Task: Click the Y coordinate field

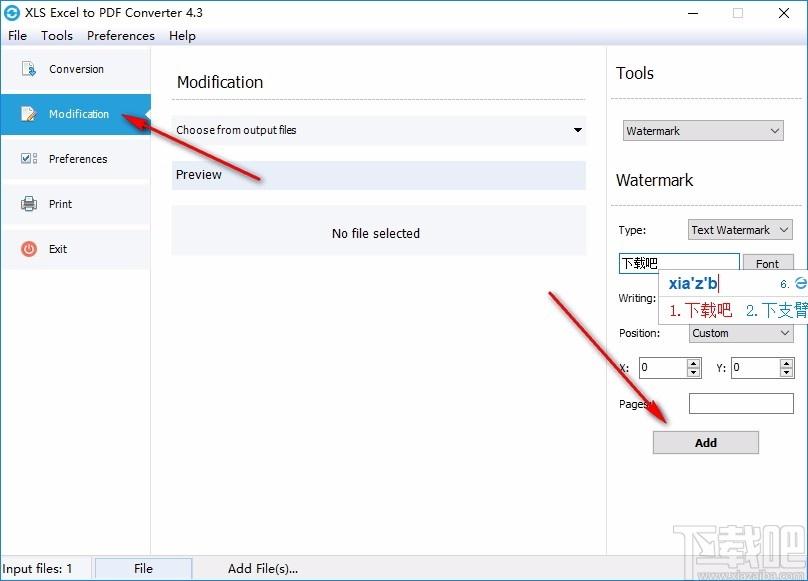Action: click(x=755, y=368)
